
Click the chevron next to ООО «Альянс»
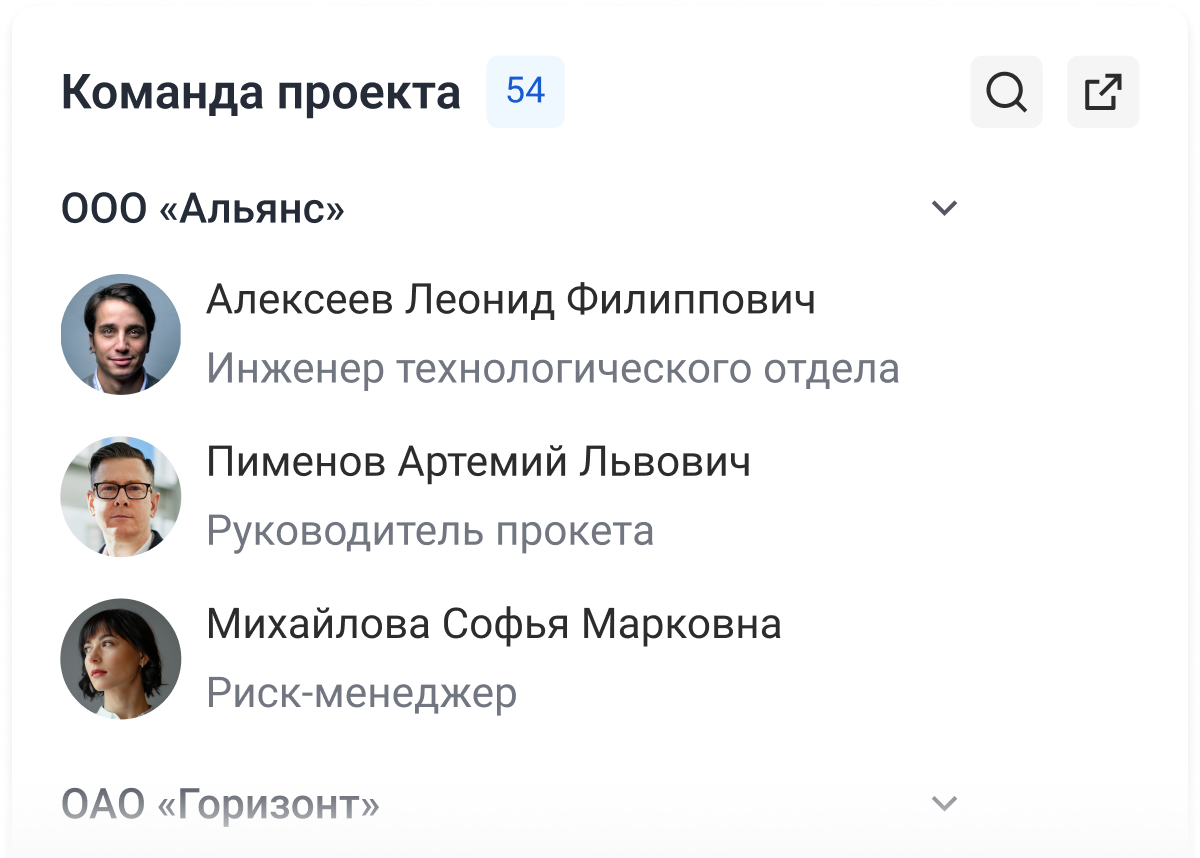(941, 207)
